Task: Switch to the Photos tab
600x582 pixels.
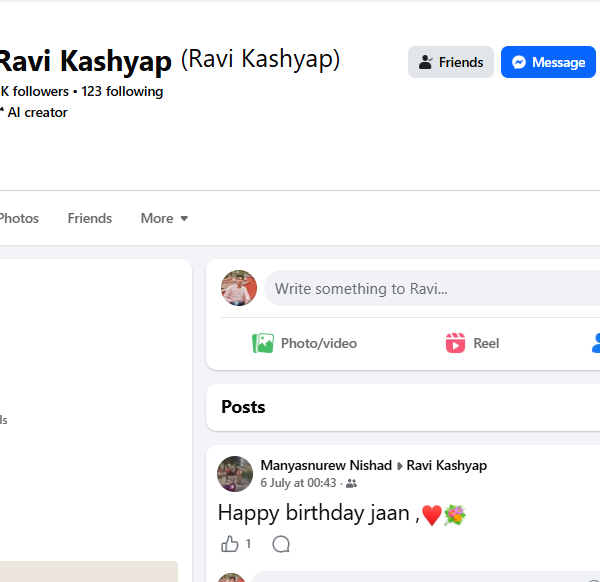Action: click(19, 218)
